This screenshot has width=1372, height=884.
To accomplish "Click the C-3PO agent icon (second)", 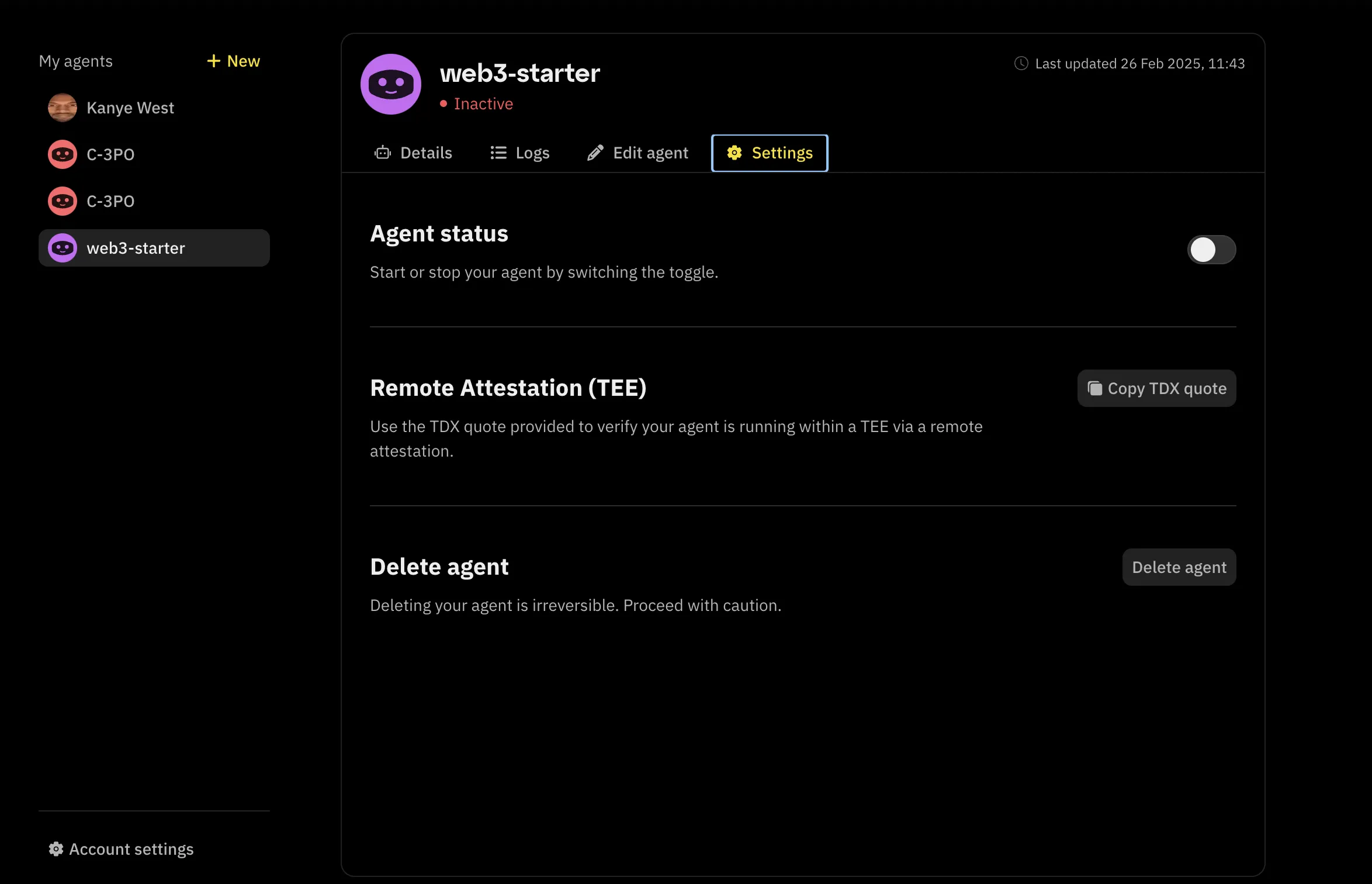I will 63,200.
